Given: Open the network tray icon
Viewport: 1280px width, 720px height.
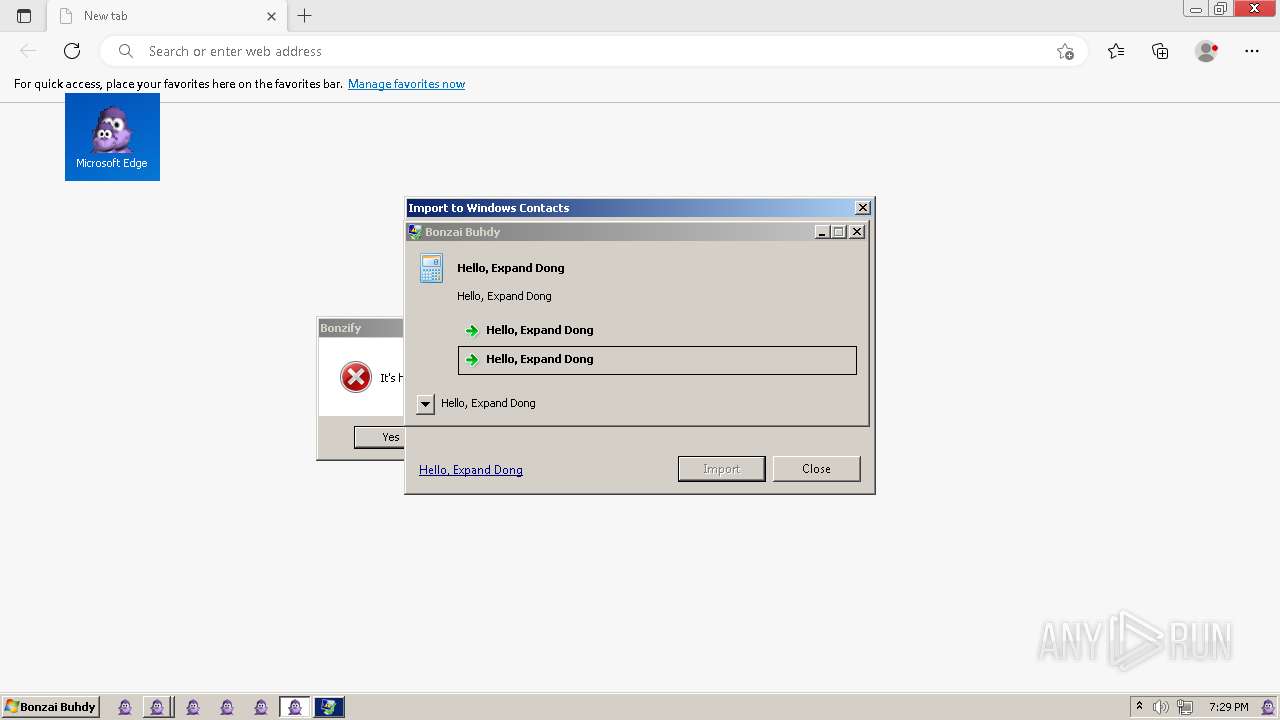Looking at the screenshot, I should click(1185, 707).
